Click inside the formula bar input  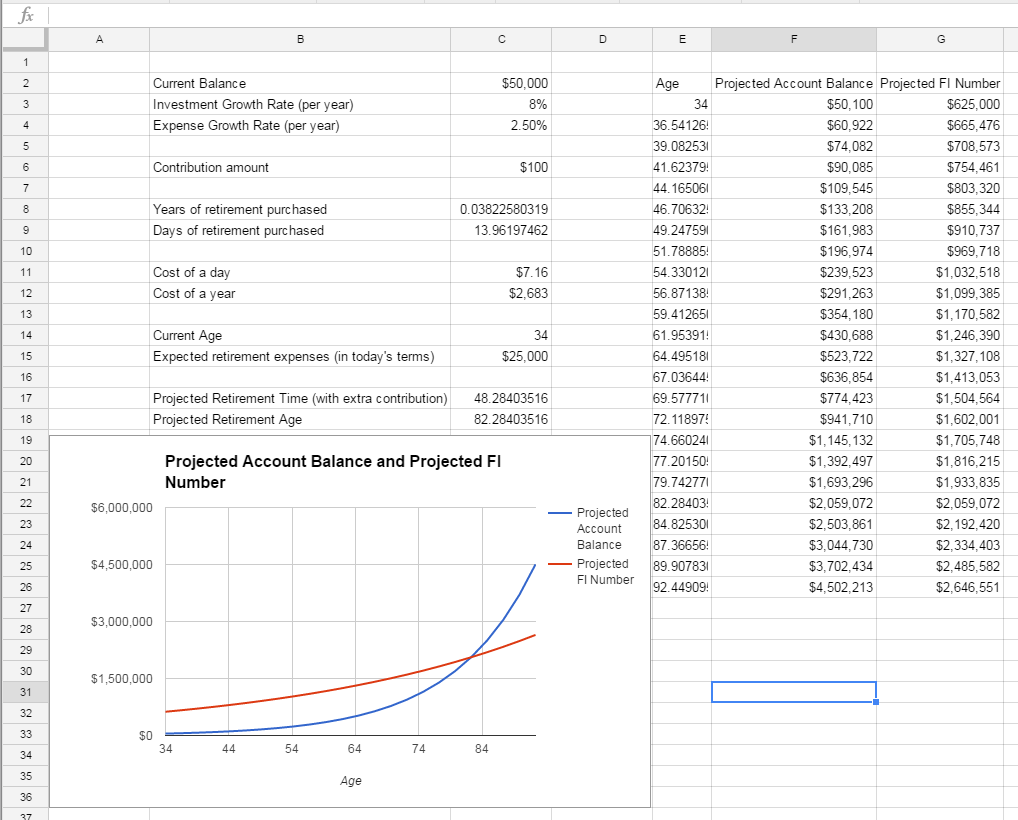500,14
